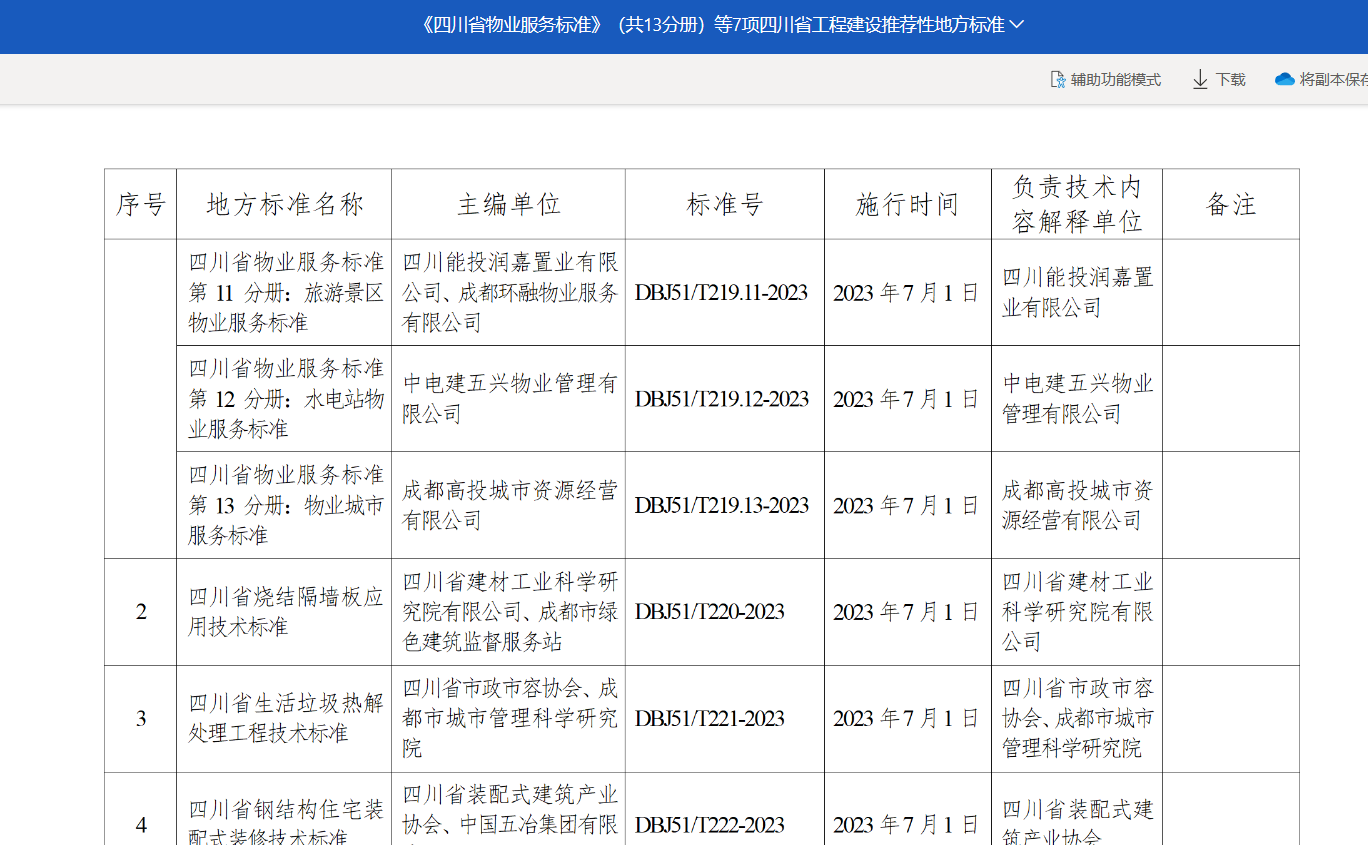Screen dimensions: 1368x845
Task: Click standard number DBJ51/T219.12-2023
Action: click(x=721, y=399)
